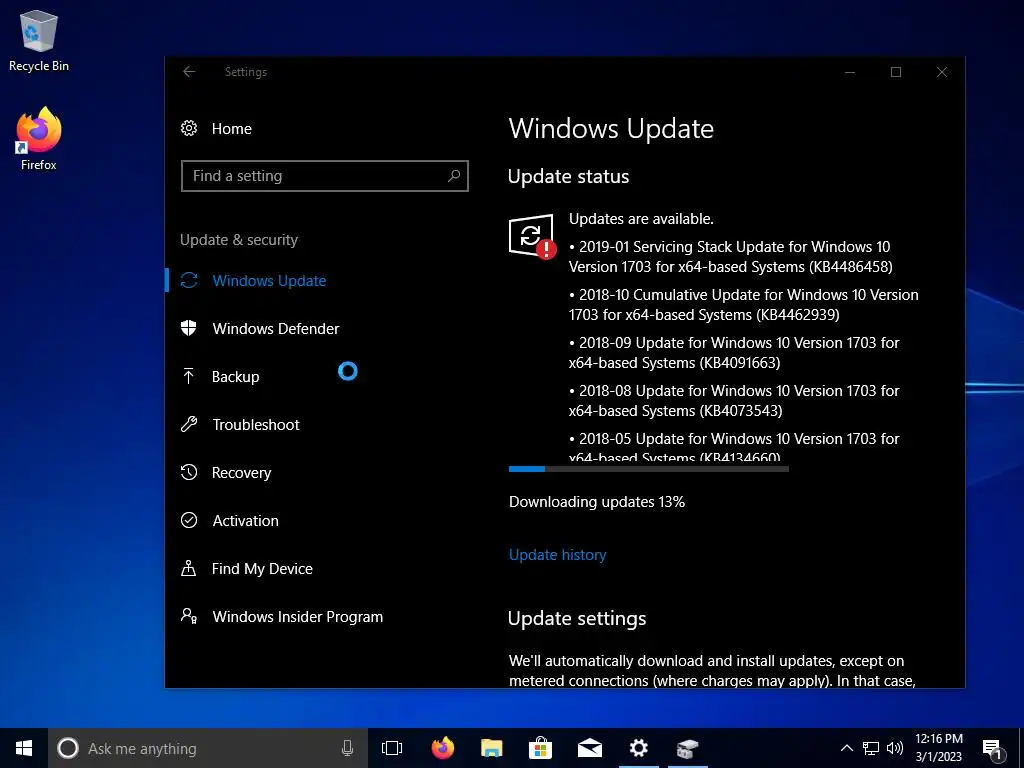Click the Update status heading

point(568,176)
